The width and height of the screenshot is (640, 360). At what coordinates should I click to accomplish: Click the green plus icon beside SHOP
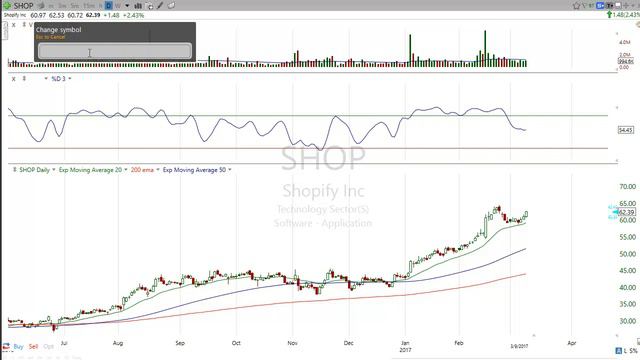tap(7, 6)
